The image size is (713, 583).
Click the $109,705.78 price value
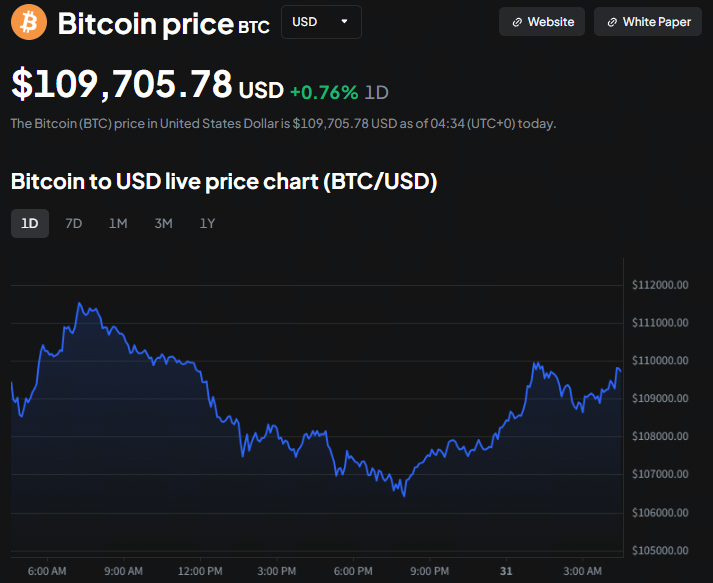pyautogui.click(x=122, y=85)
